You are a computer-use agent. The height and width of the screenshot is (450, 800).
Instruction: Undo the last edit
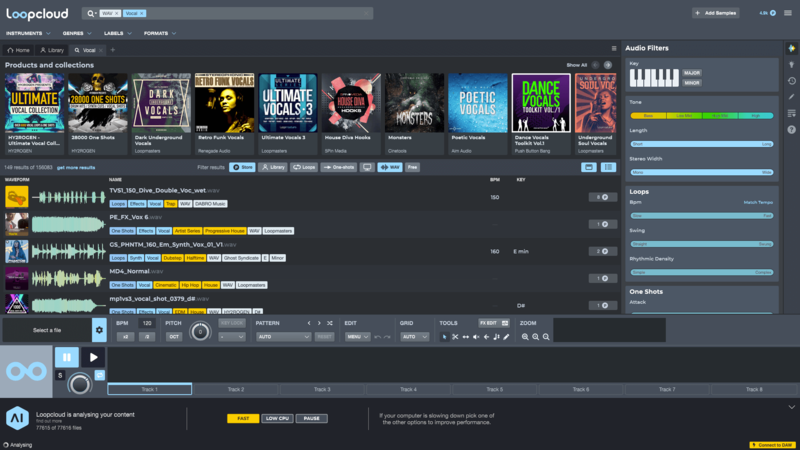point(378,337)
